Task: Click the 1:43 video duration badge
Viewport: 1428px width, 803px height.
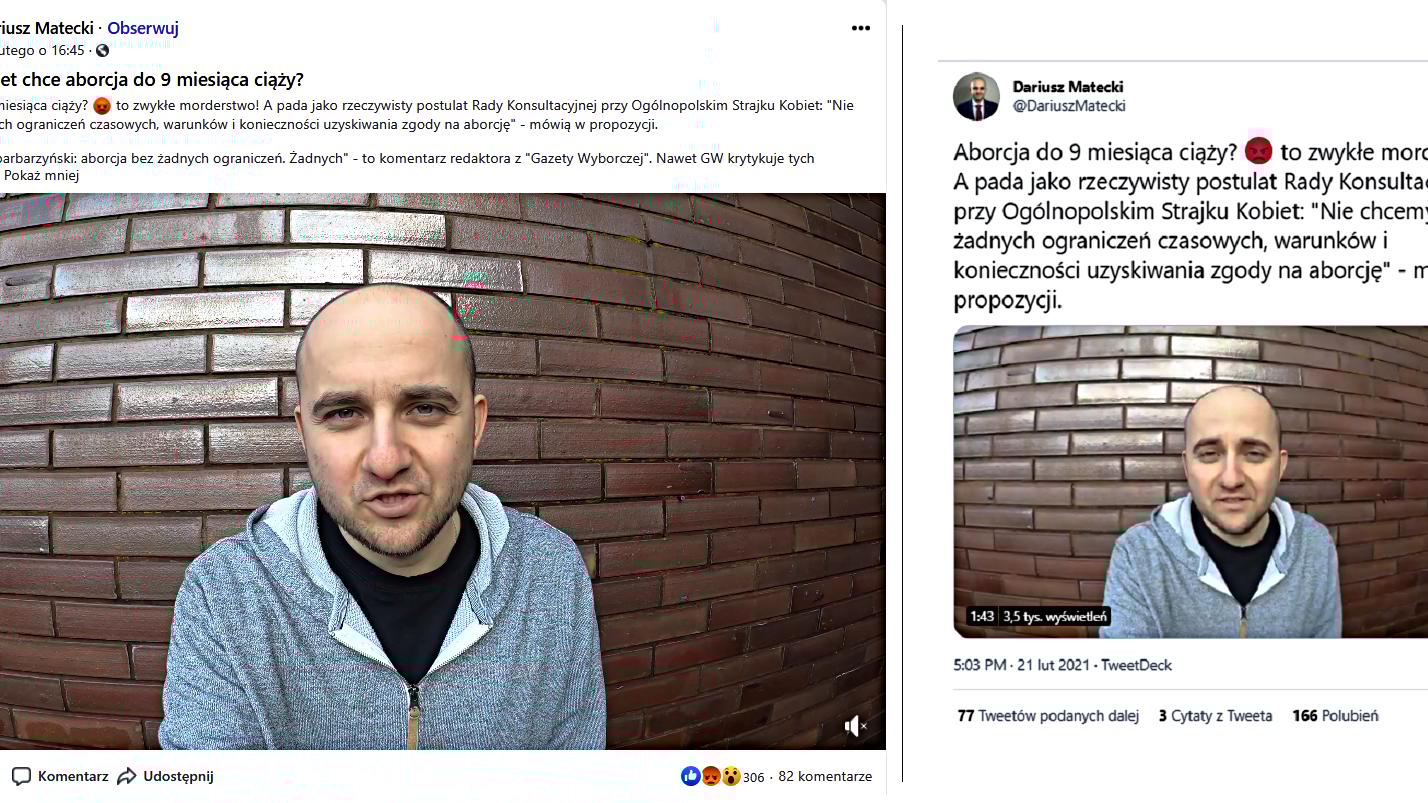Action: (981, 617)
